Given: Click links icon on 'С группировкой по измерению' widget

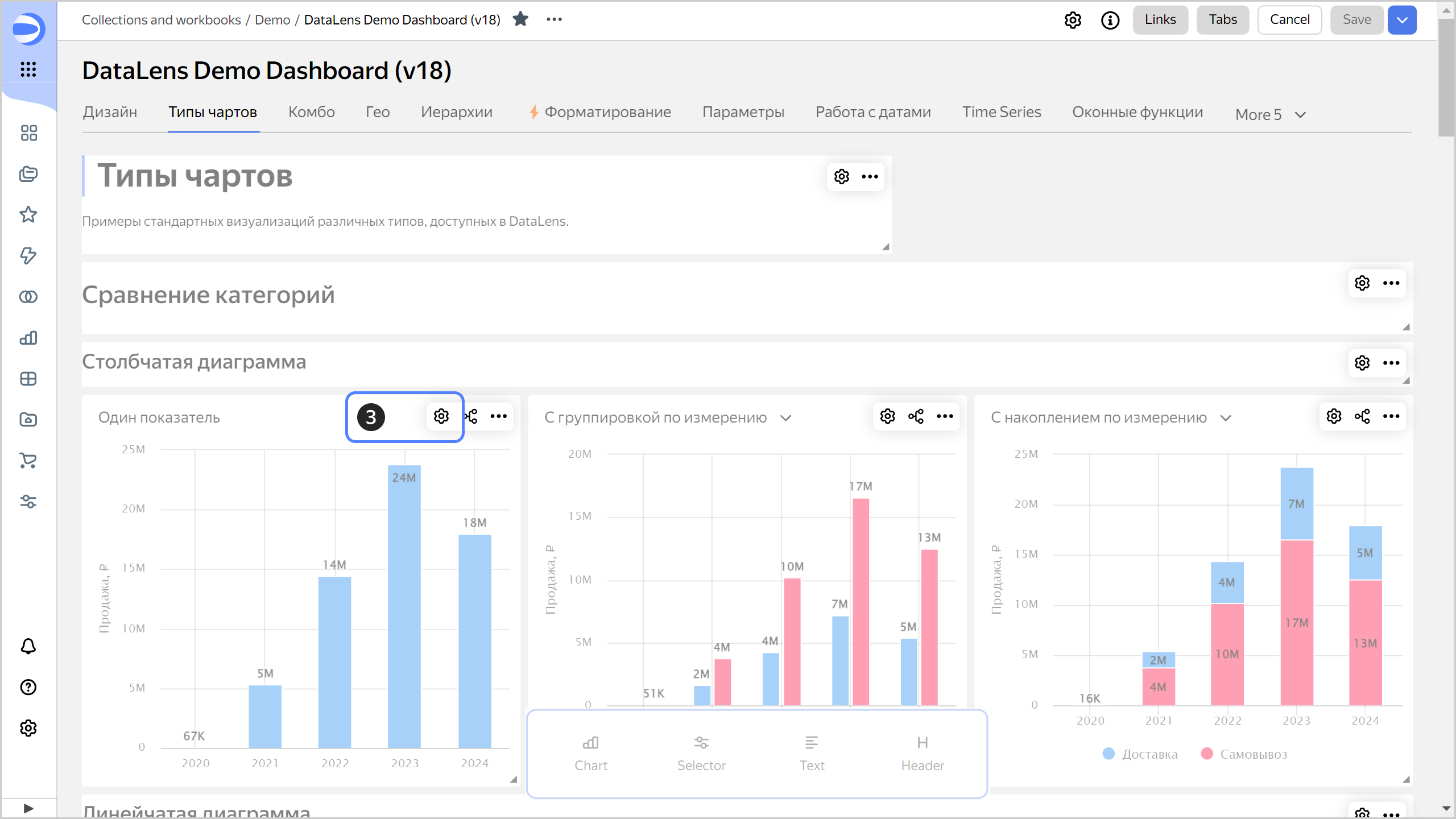Looking at the screenshot, I should (916, 416).
